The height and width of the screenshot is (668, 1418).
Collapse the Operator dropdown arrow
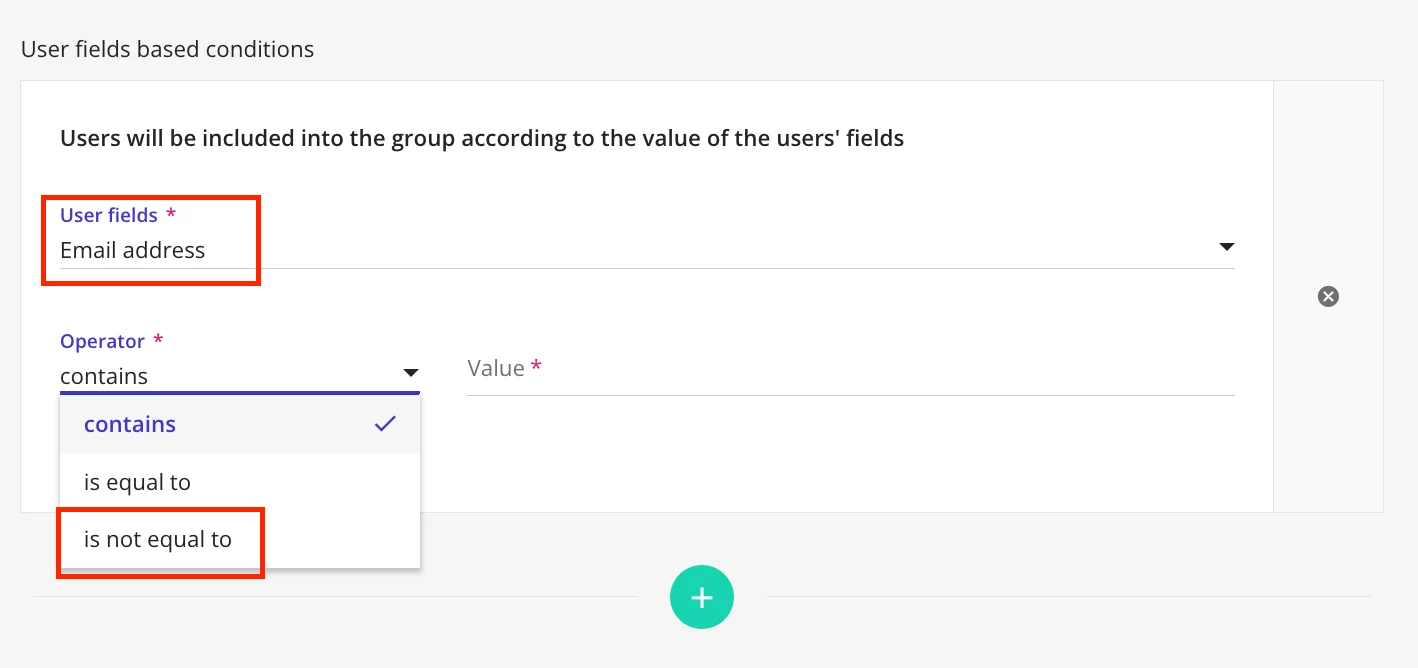[x=410, y=373]
